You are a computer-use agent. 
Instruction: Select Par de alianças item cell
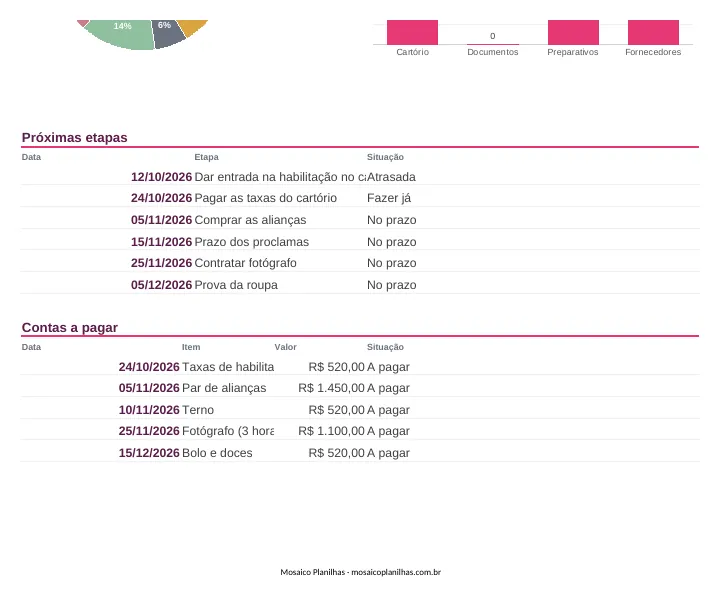[x=224, y=388]
